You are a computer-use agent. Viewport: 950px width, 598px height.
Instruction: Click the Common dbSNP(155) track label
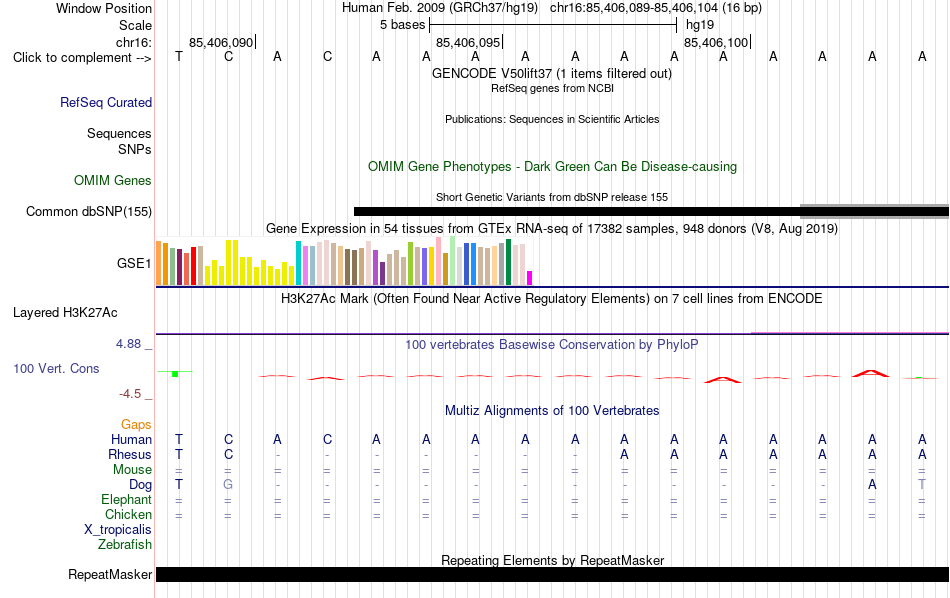coord(88,211)
